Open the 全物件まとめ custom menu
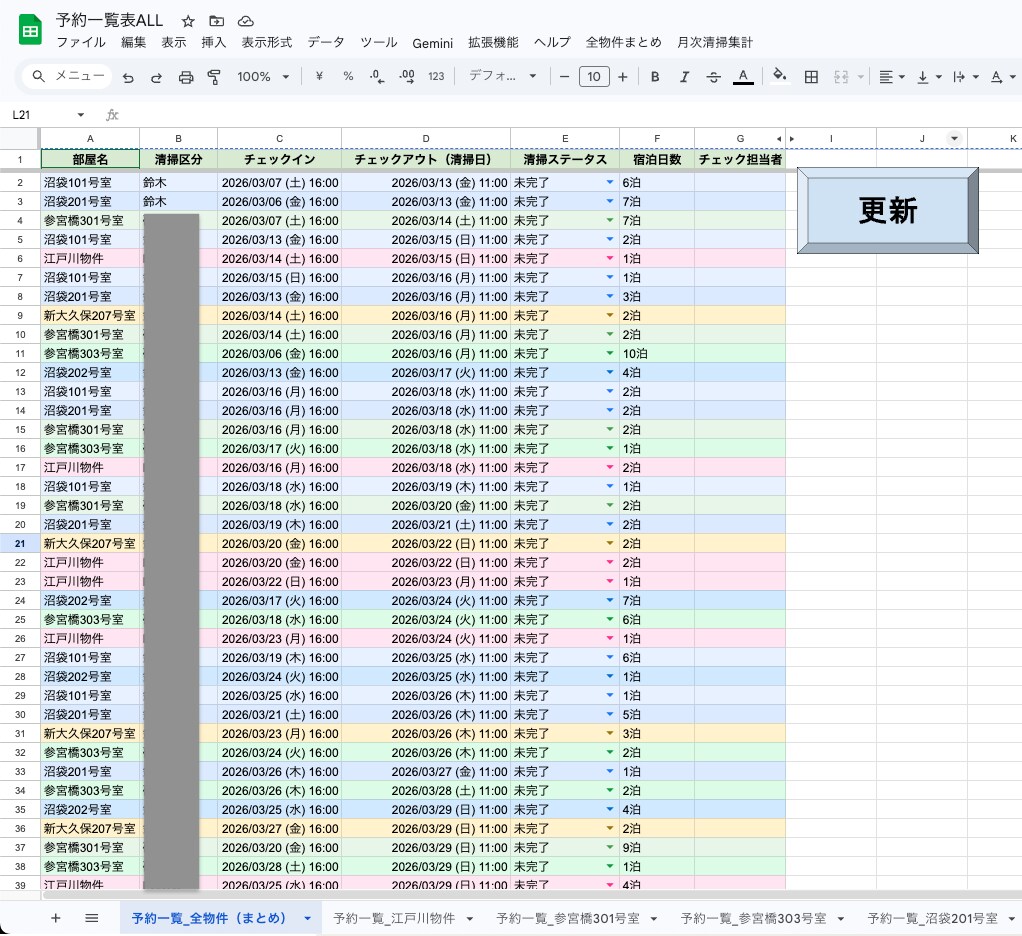Viewport: 1022px width, 936px height. click(x=623, y=42)
